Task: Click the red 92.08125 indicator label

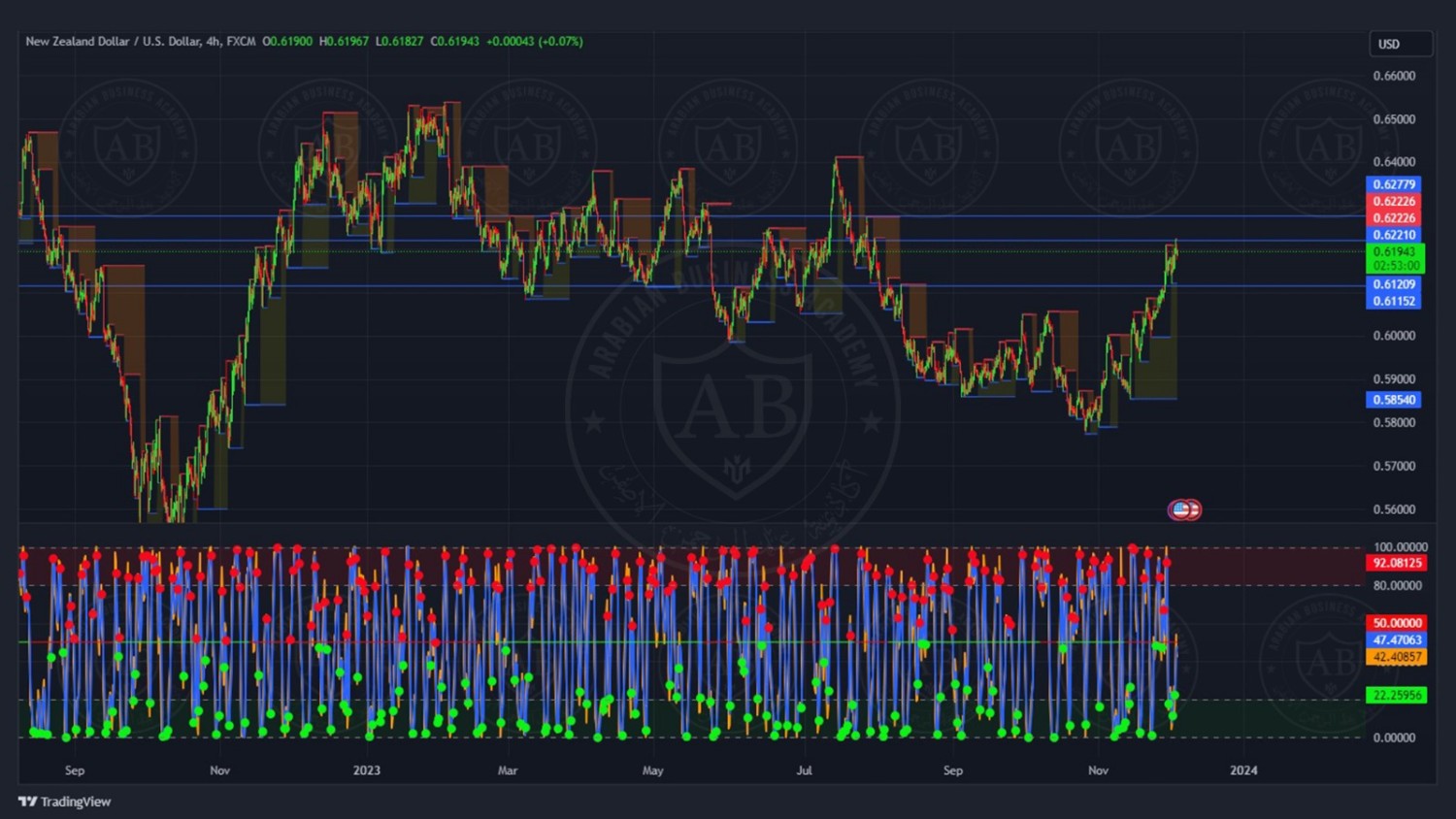Action: click(x=1397, y=563)
